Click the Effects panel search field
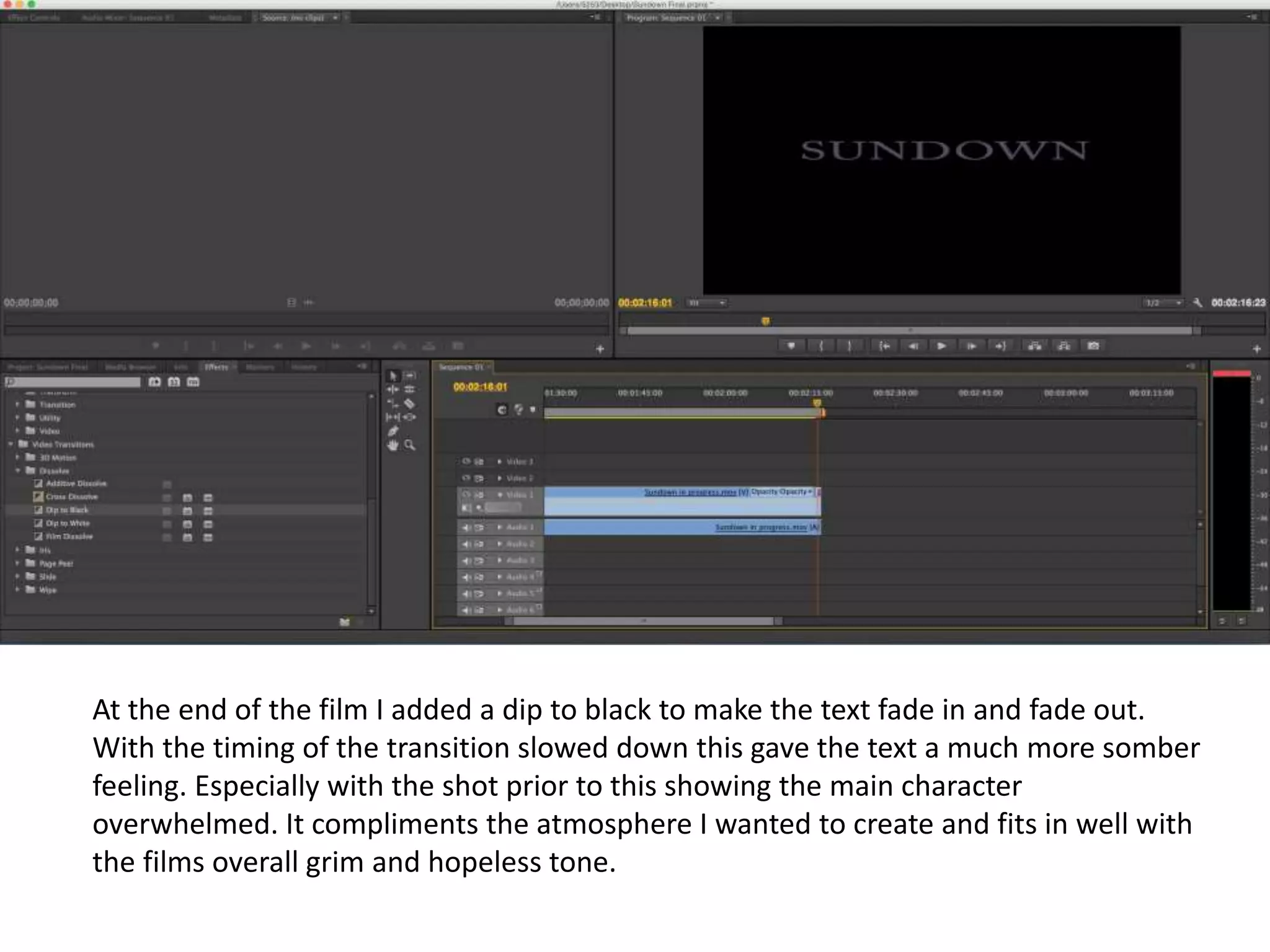The height and width of the screenshot is (952, 1270). [74, 382]
